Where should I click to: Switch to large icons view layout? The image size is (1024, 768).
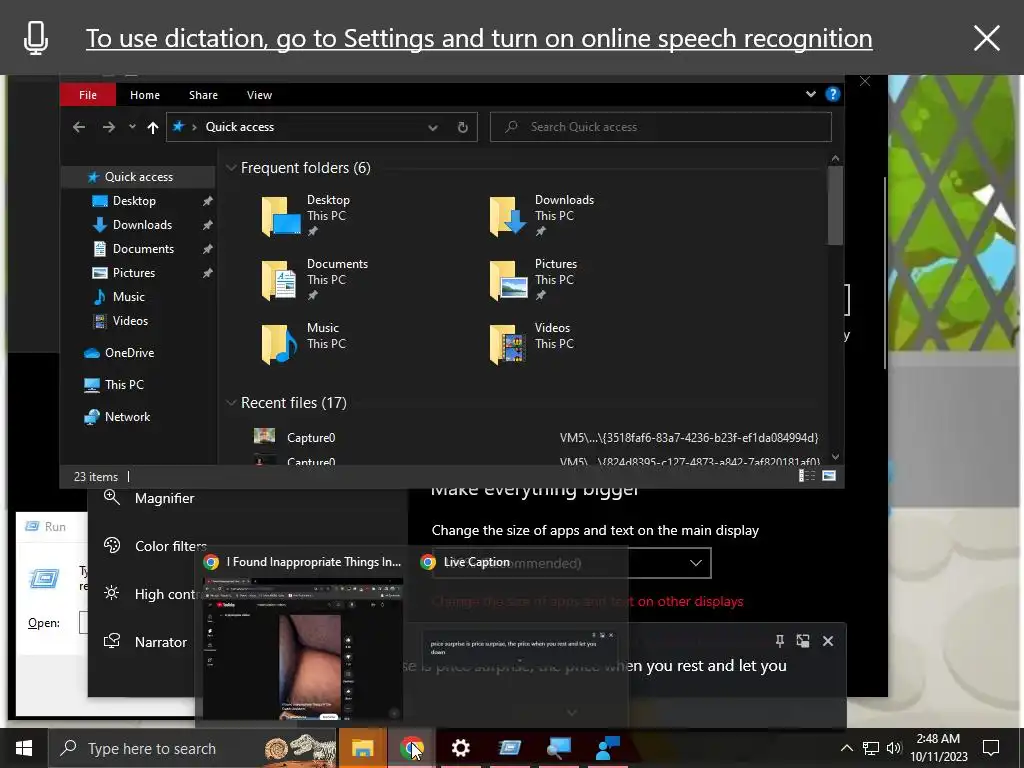829,476
